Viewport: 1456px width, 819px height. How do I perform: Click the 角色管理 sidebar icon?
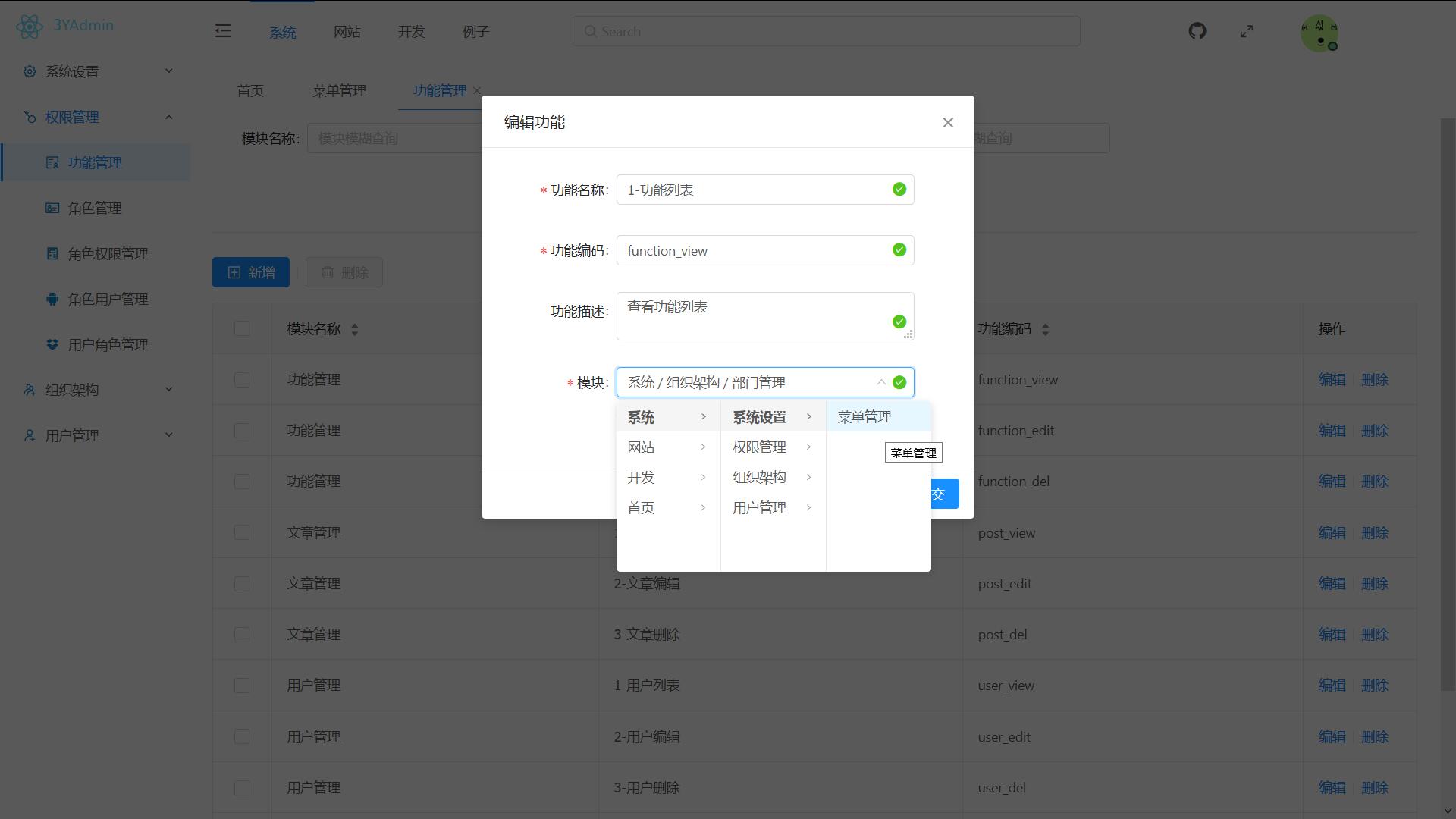coord(52,208)
